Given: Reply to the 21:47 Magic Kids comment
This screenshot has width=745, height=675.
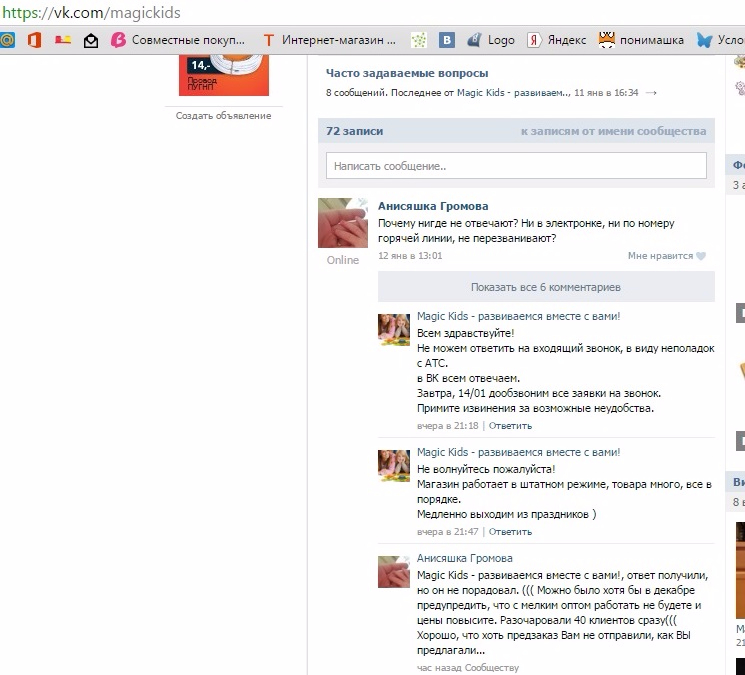Looking at the screenshot, I should tap(510, 531).
